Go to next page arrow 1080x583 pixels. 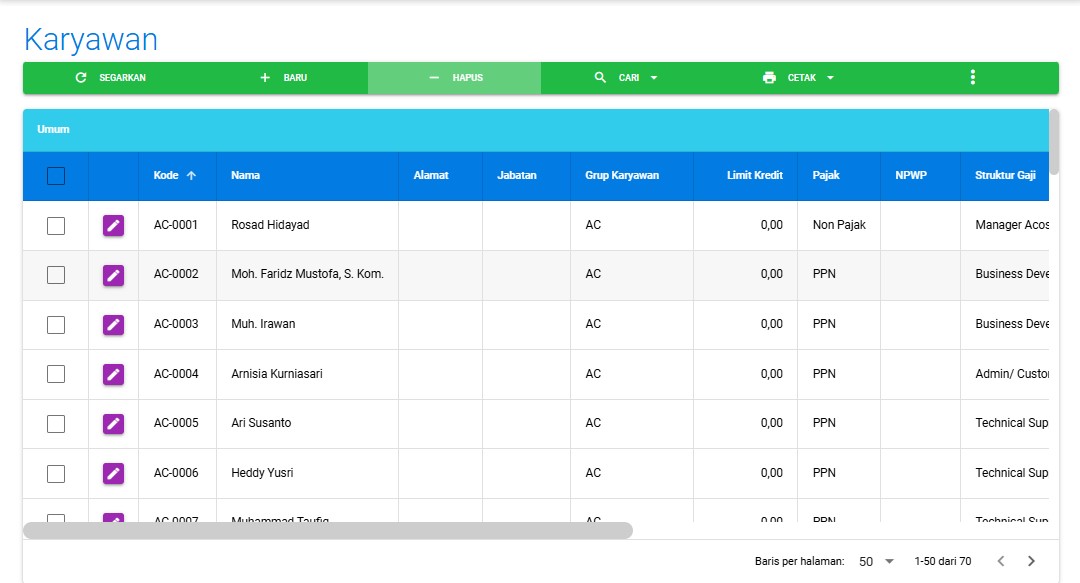click(x=1032, y=561)
